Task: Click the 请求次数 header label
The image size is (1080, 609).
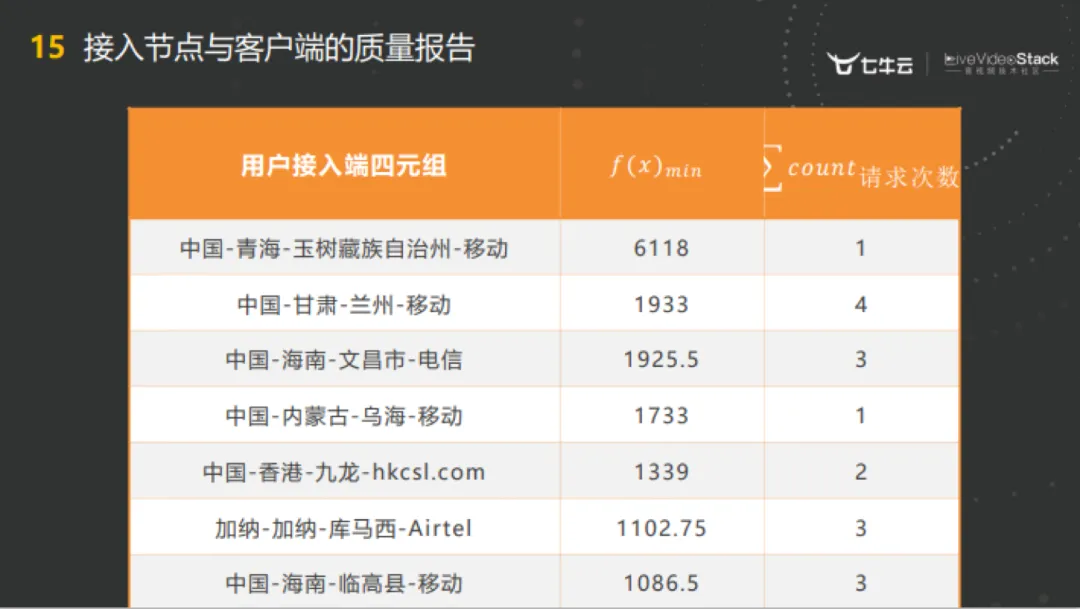Action: tap(908, 177)
